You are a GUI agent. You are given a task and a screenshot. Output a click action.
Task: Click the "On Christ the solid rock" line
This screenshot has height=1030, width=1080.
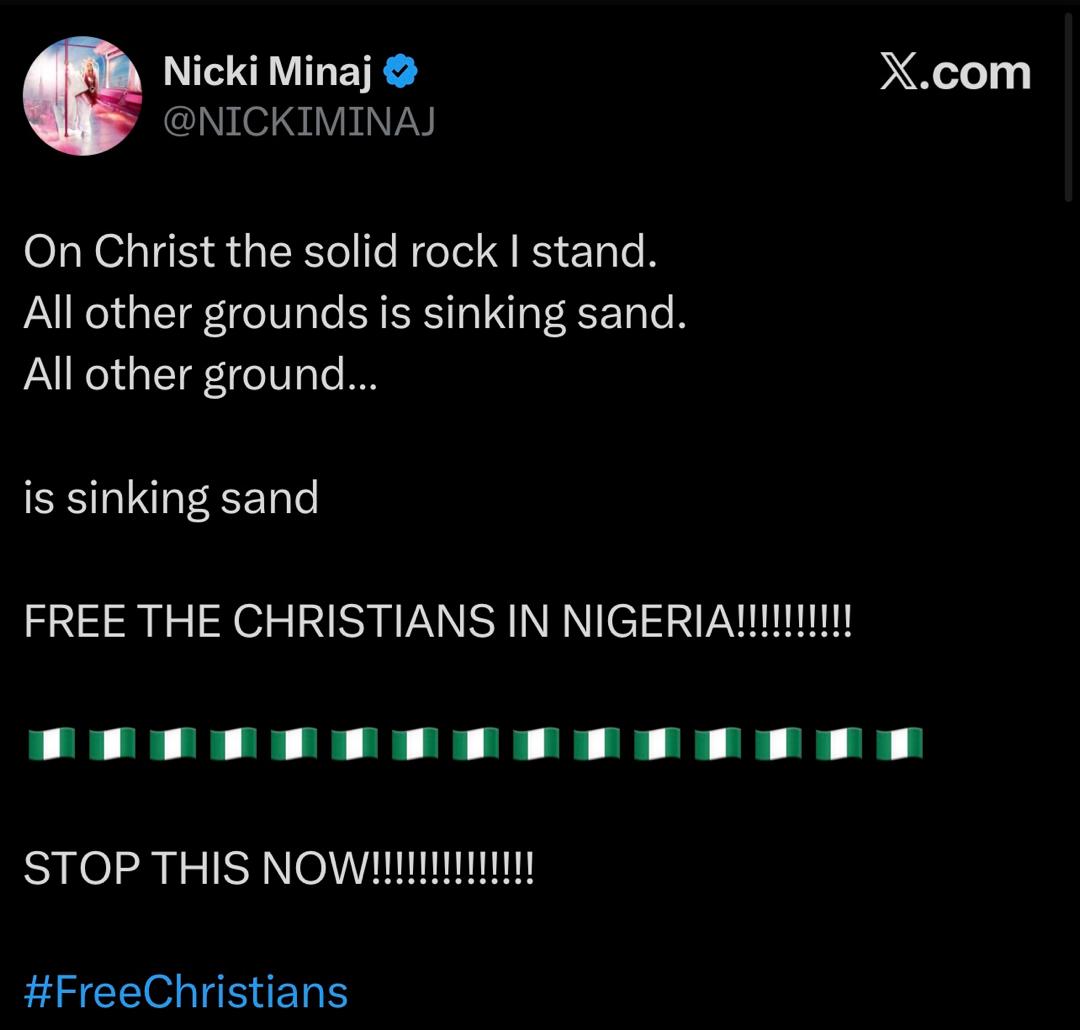click(x=340, y=252)
